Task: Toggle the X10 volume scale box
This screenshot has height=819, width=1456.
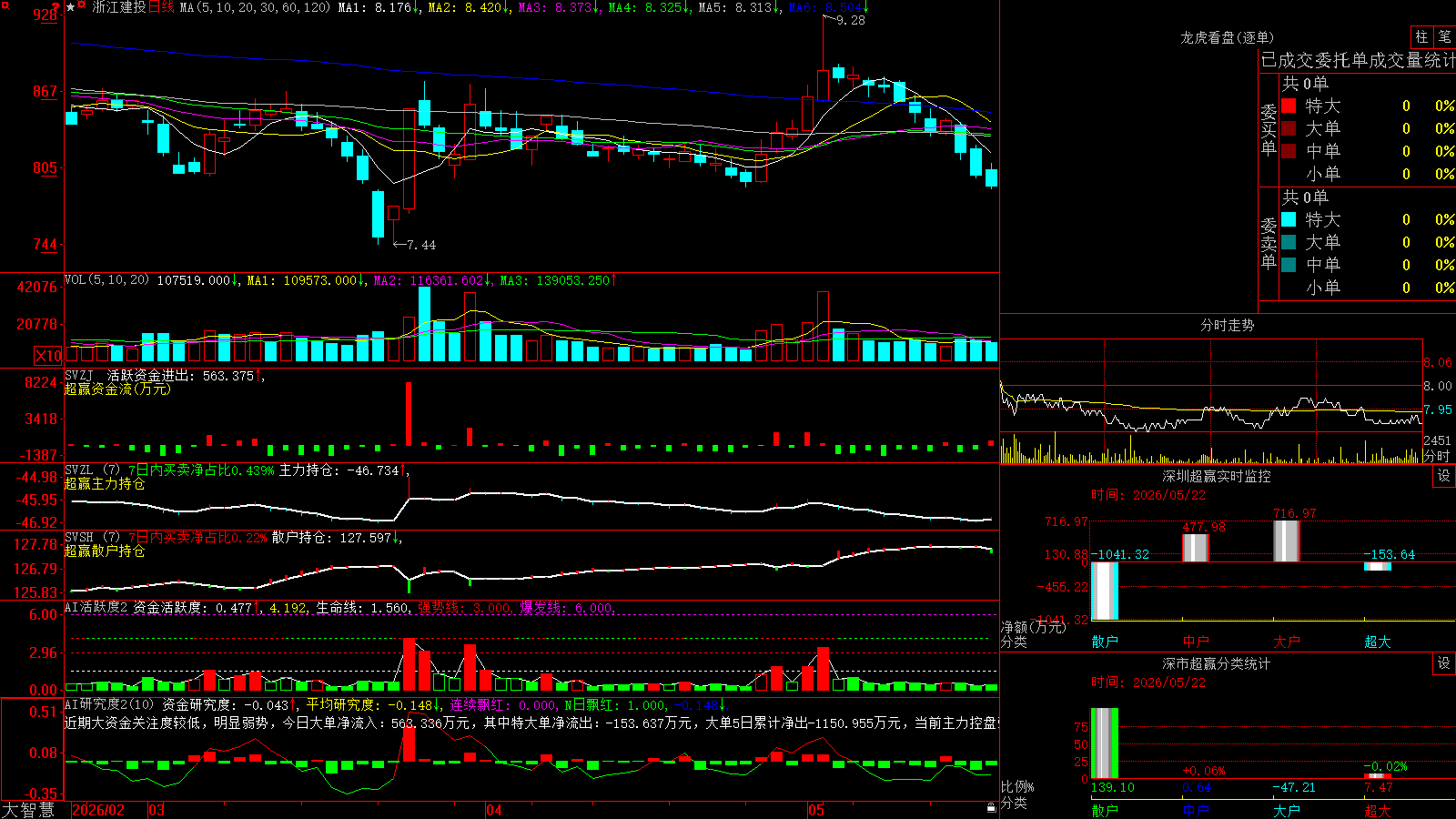Action: [49, 356]
